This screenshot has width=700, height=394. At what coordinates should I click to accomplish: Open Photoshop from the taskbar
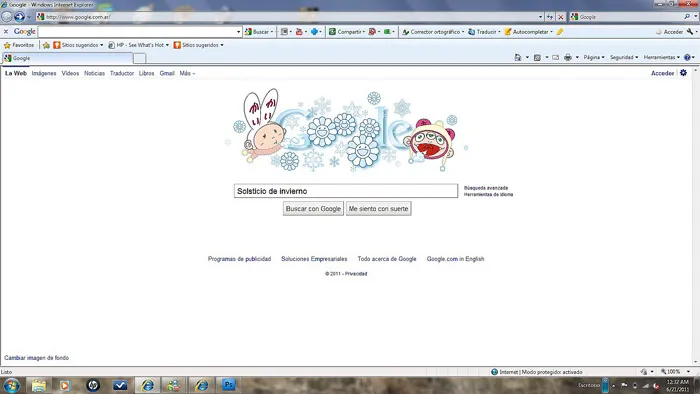click(229, 385)
